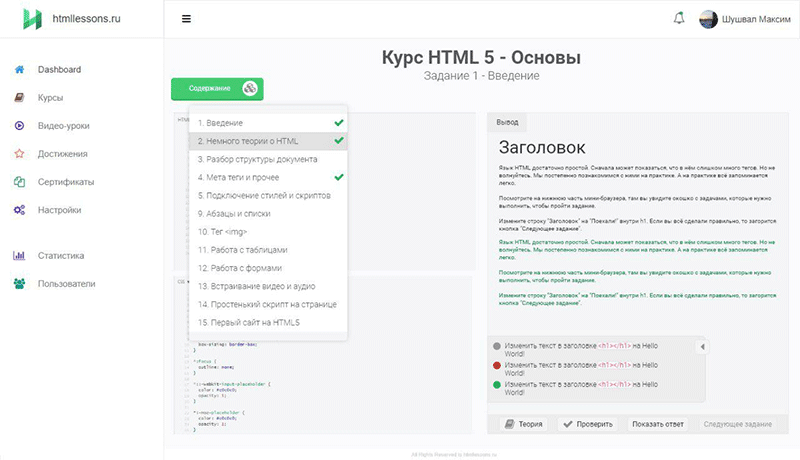Click the gray status task indicator
Screen dimensions: 800x460
tap(497, 346)
